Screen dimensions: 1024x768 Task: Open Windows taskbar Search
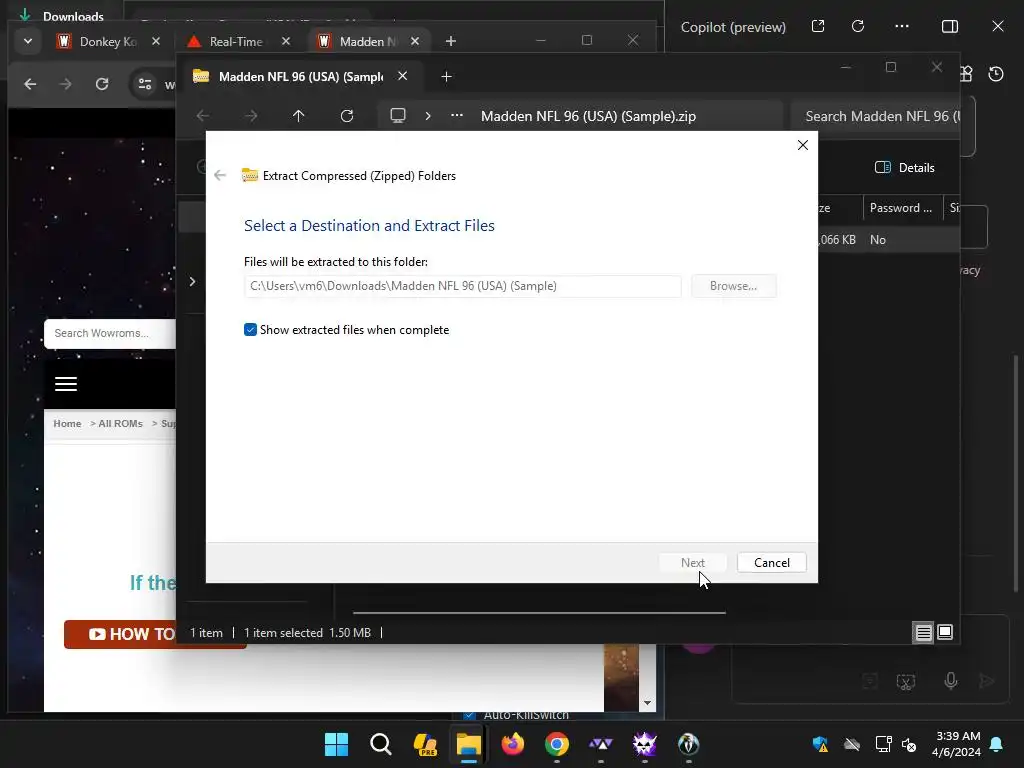coord(381,744)
